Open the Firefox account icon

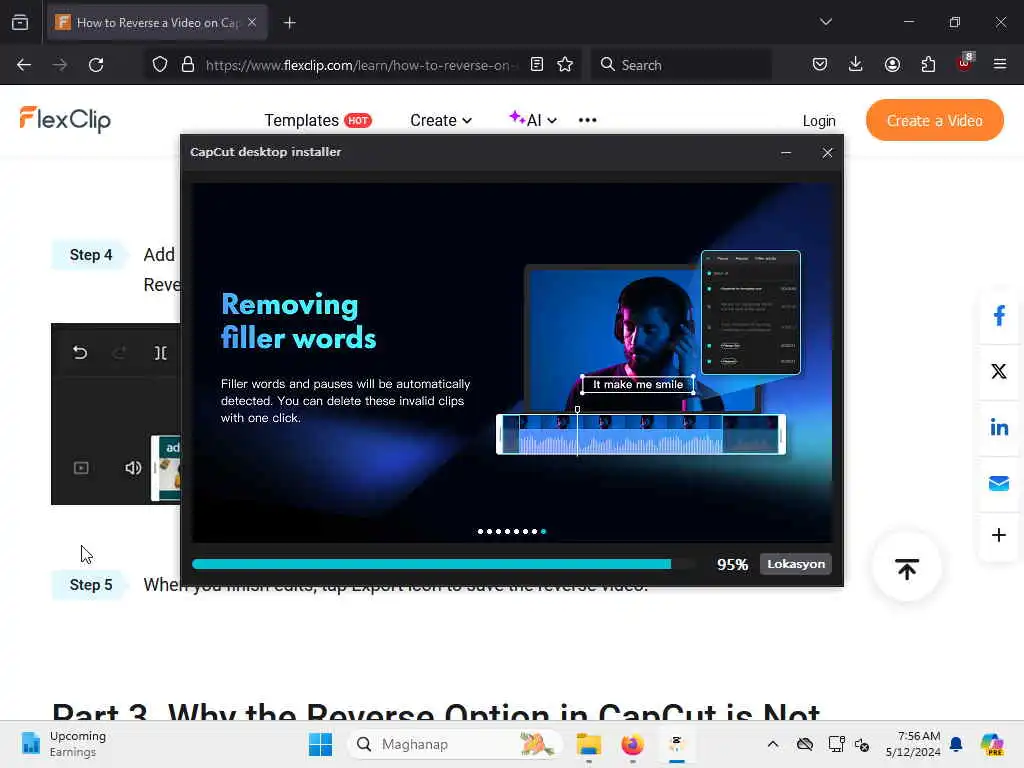point(892,64)
